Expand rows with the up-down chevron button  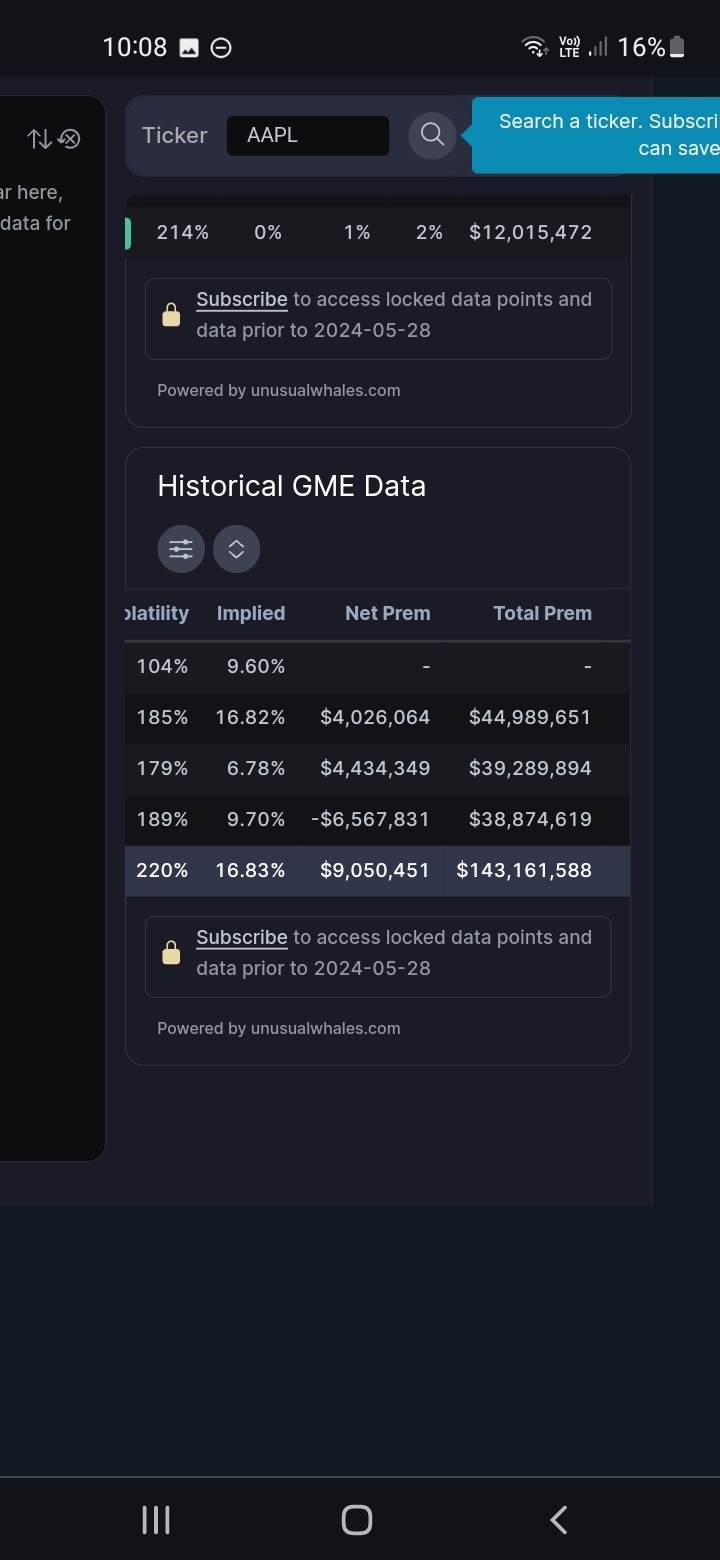[x=236, y=549]
